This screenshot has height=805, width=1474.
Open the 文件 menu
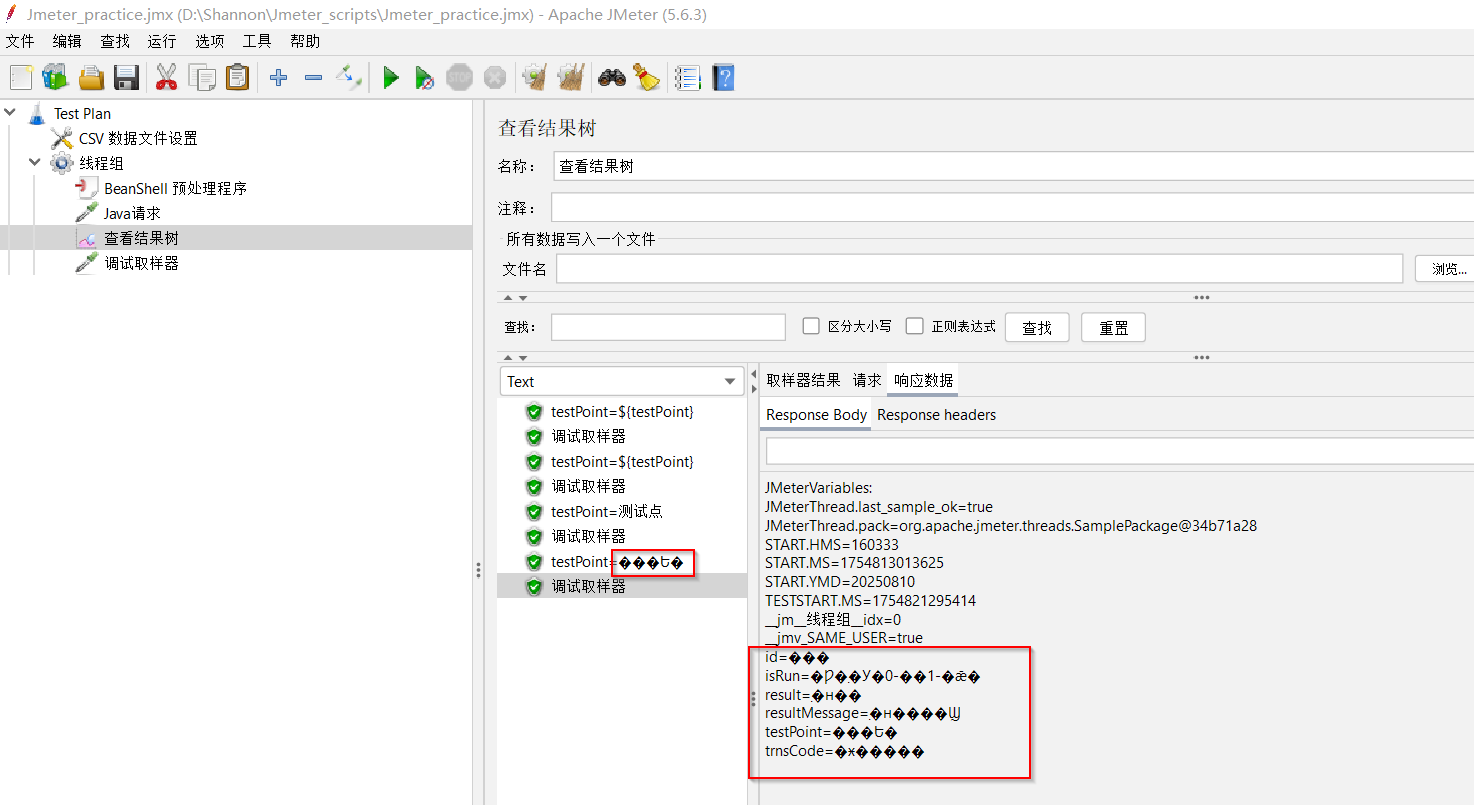[20, 41]
